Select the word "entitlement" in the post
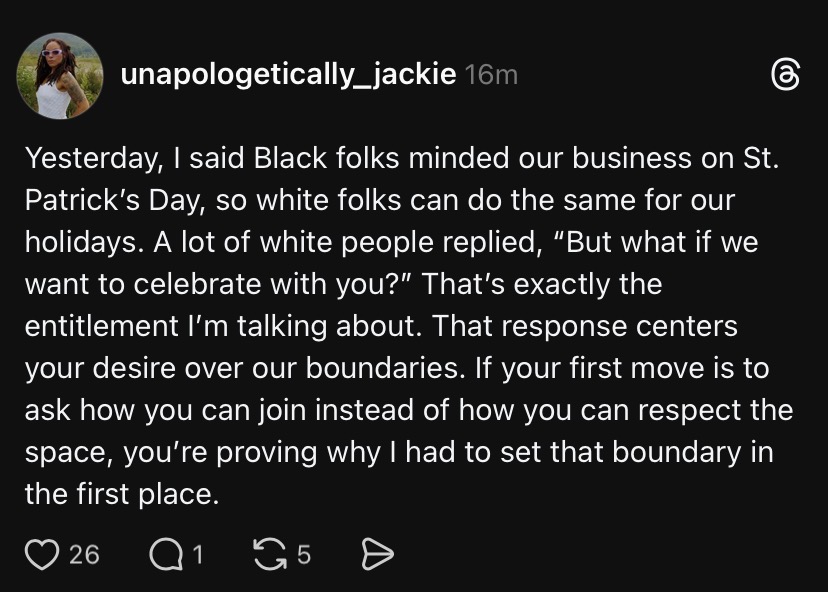The height and width of the screenshot is (592, 828). [101, 326]
